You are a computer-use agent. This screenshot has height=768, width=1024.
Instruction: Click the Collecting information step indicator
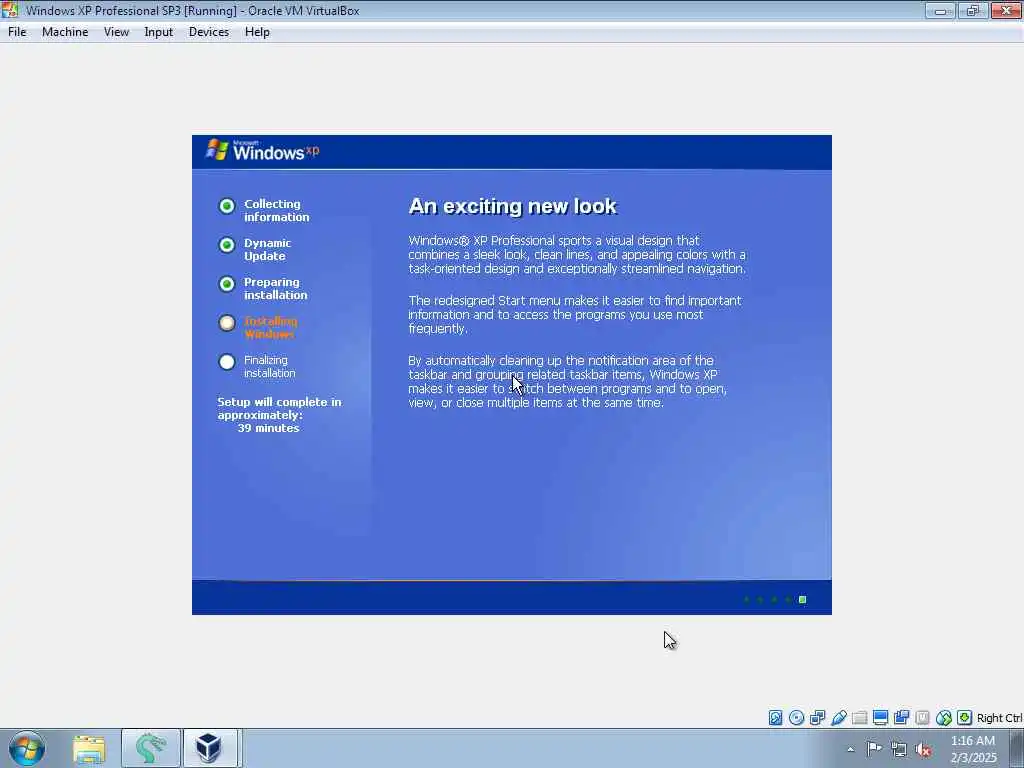[x=227, y=206]
